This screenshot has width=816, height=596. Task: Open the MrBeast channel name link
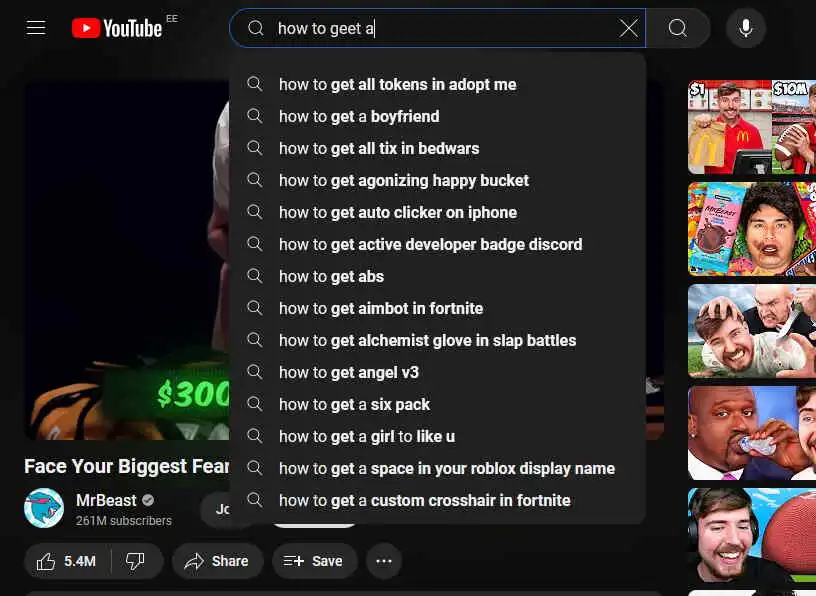(x=106, y=500)
